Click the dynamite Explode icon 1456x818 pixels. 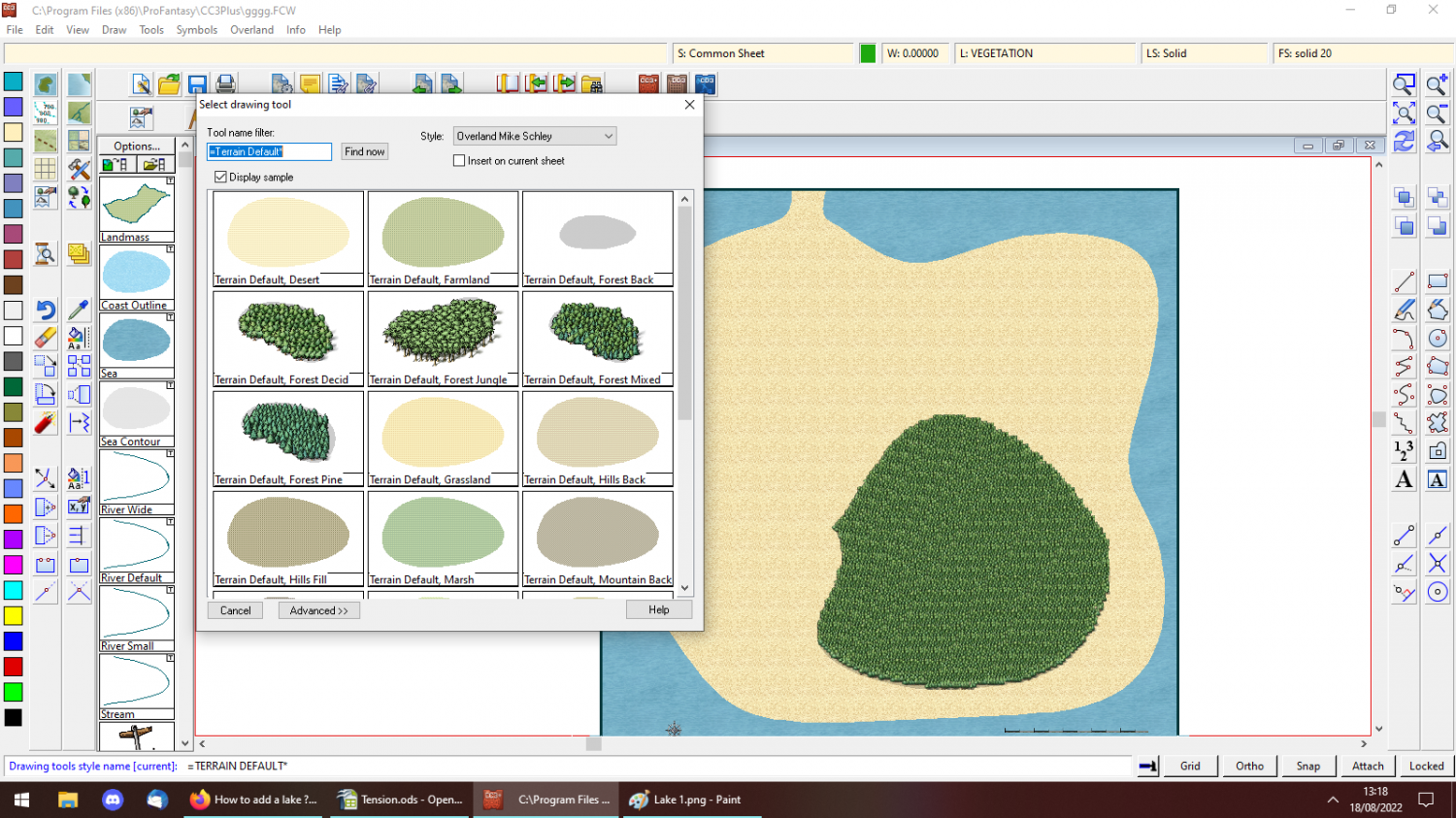(46, 423)
